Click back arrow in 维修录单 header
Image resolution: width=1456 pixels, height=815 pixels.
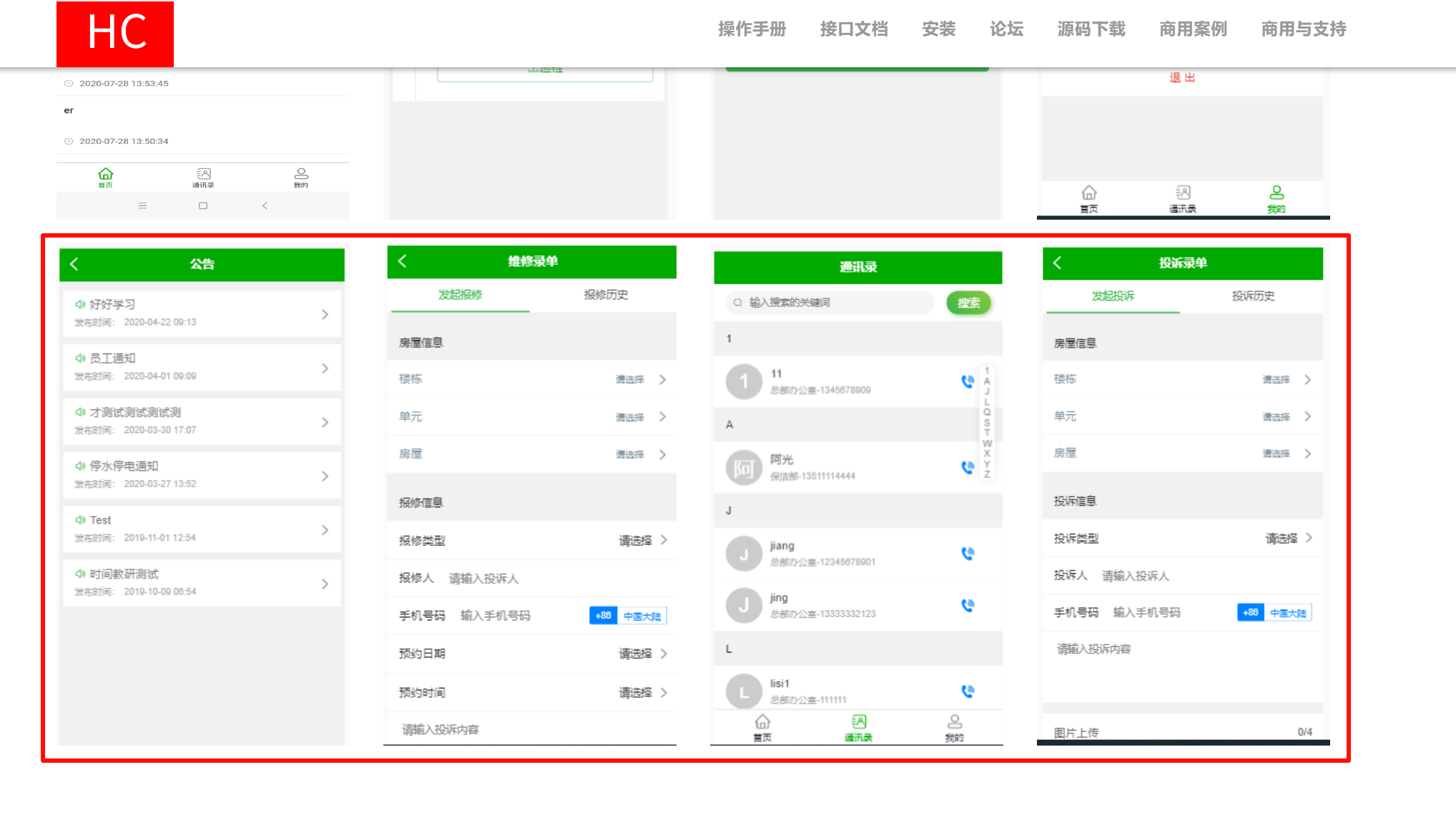tap(403, 261)
